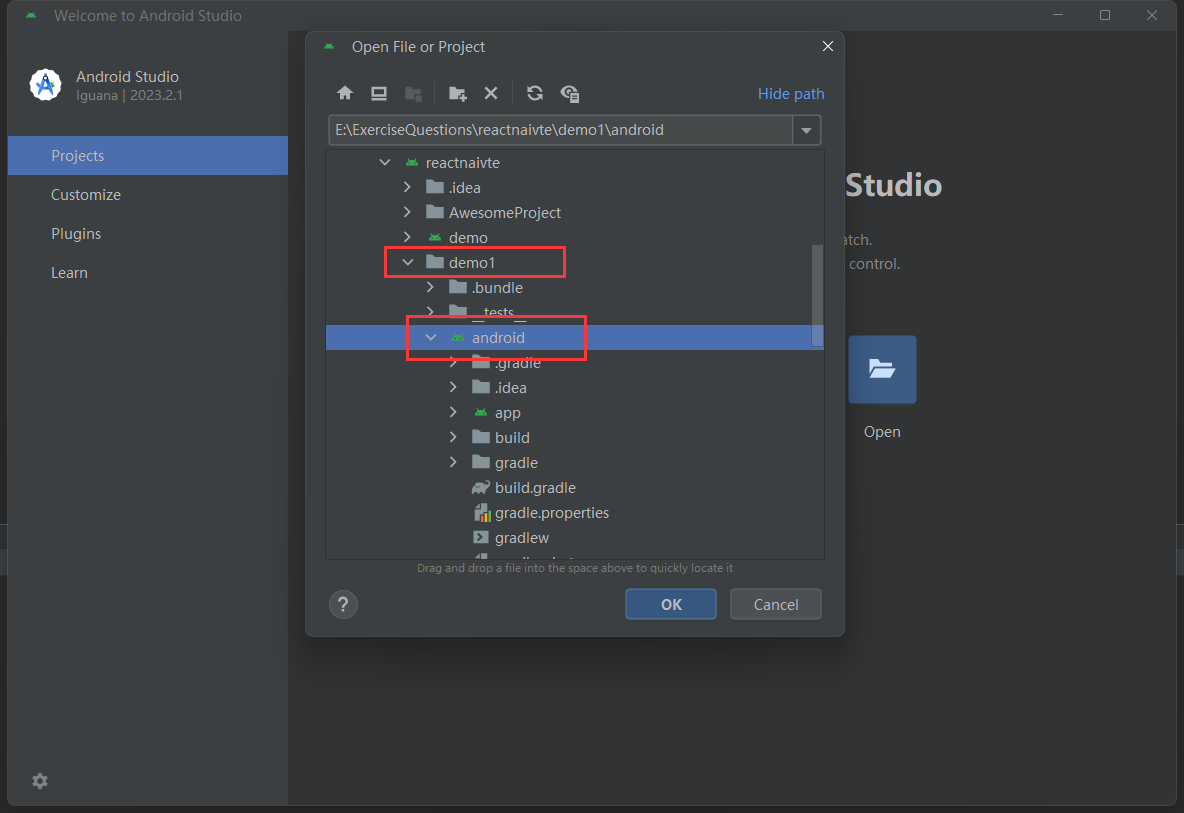Image resolution: width=1184 pixels, height=813 pixels.
Task: Click the build.gradle elephant icon
Action: coord(481,488)
